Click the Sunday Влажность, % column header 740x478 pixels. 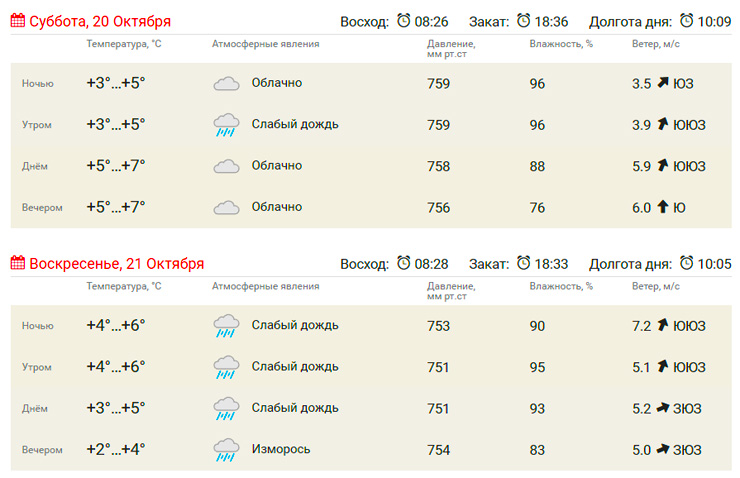561,286
